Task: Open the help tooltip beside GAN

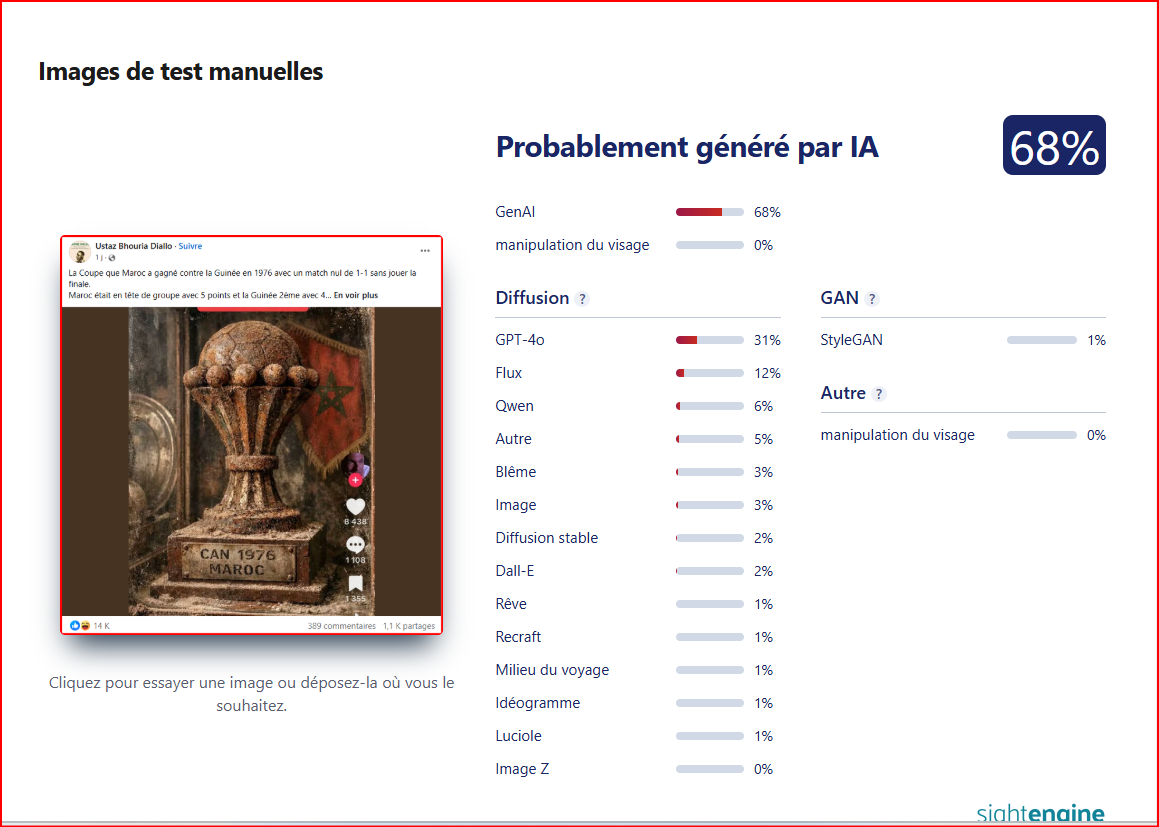Action: [872, 299]
